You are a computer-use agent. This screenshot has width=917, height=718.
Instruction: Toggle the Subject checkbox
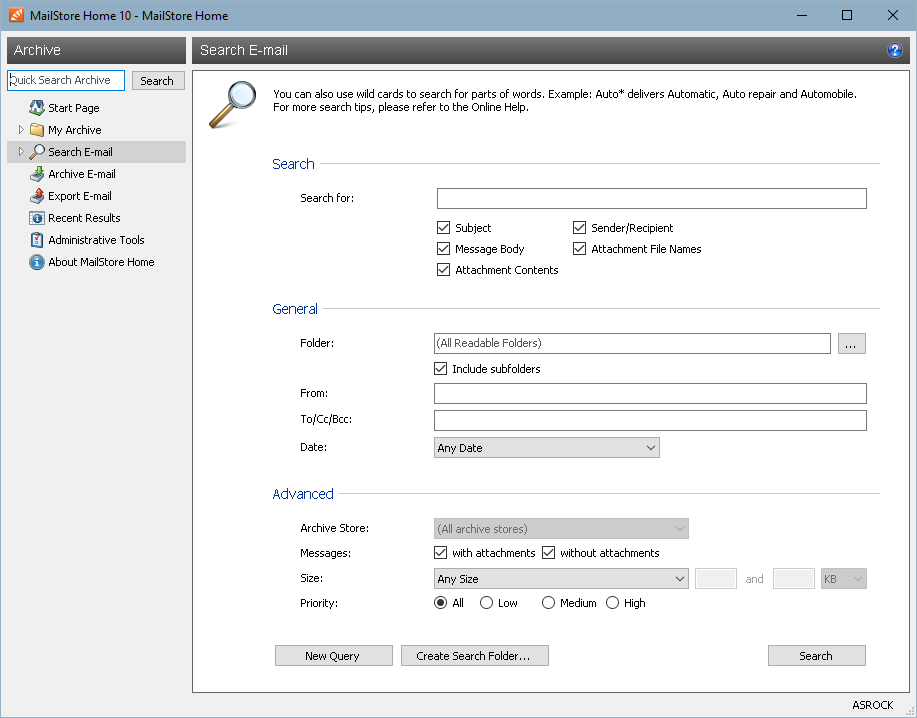pyautogui.click(x=443, y=227)
